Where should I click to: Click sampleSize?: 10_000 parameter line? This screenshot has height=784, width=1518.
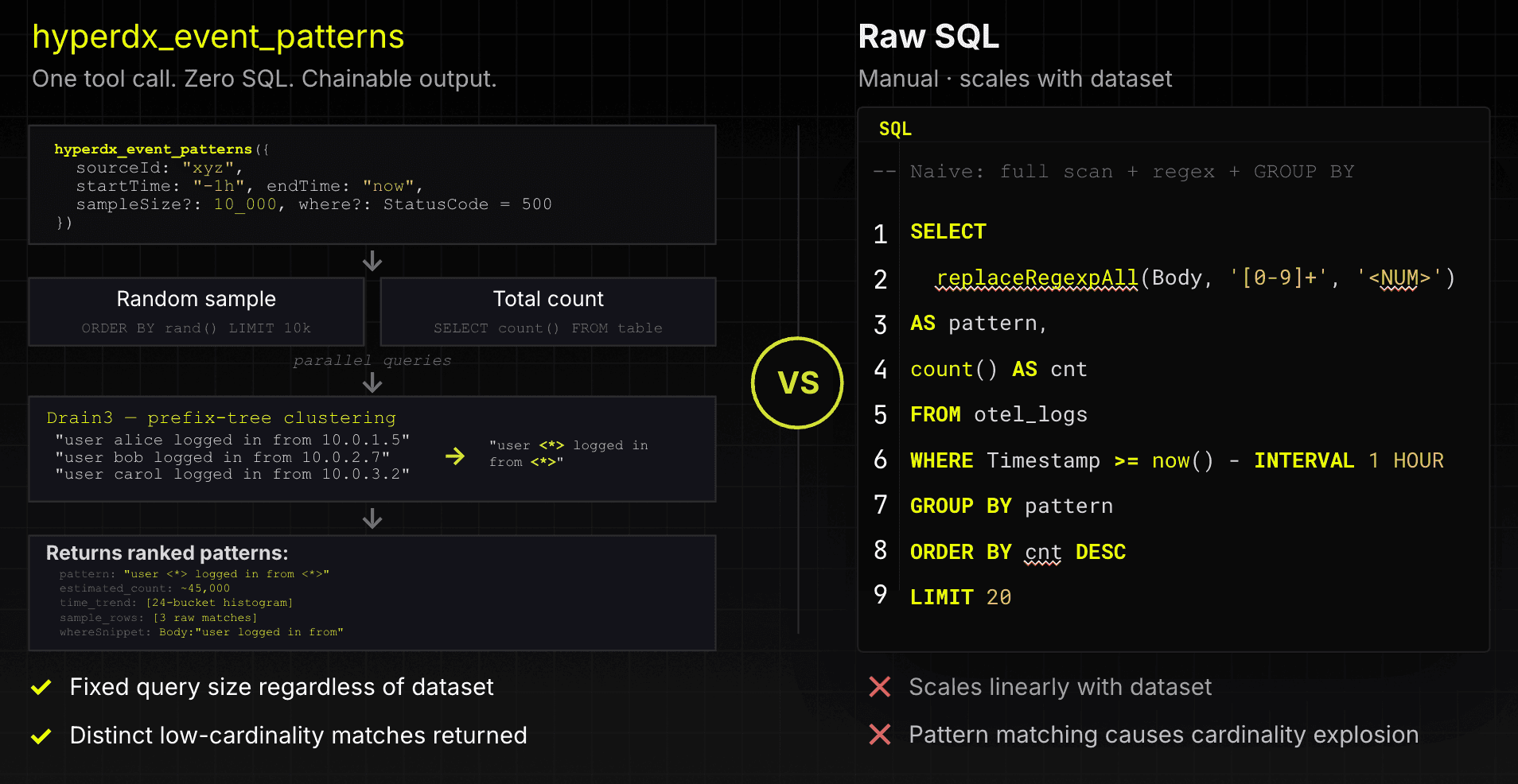[314, 204]
